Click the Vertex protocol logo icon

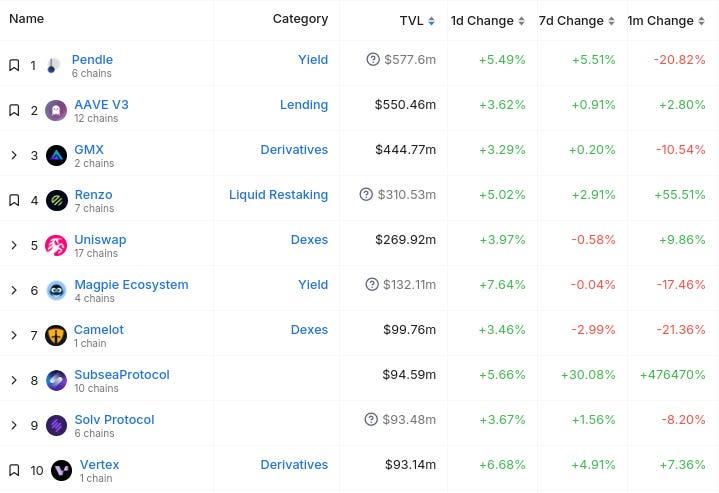pyautogui.click(x=61, y=471)
